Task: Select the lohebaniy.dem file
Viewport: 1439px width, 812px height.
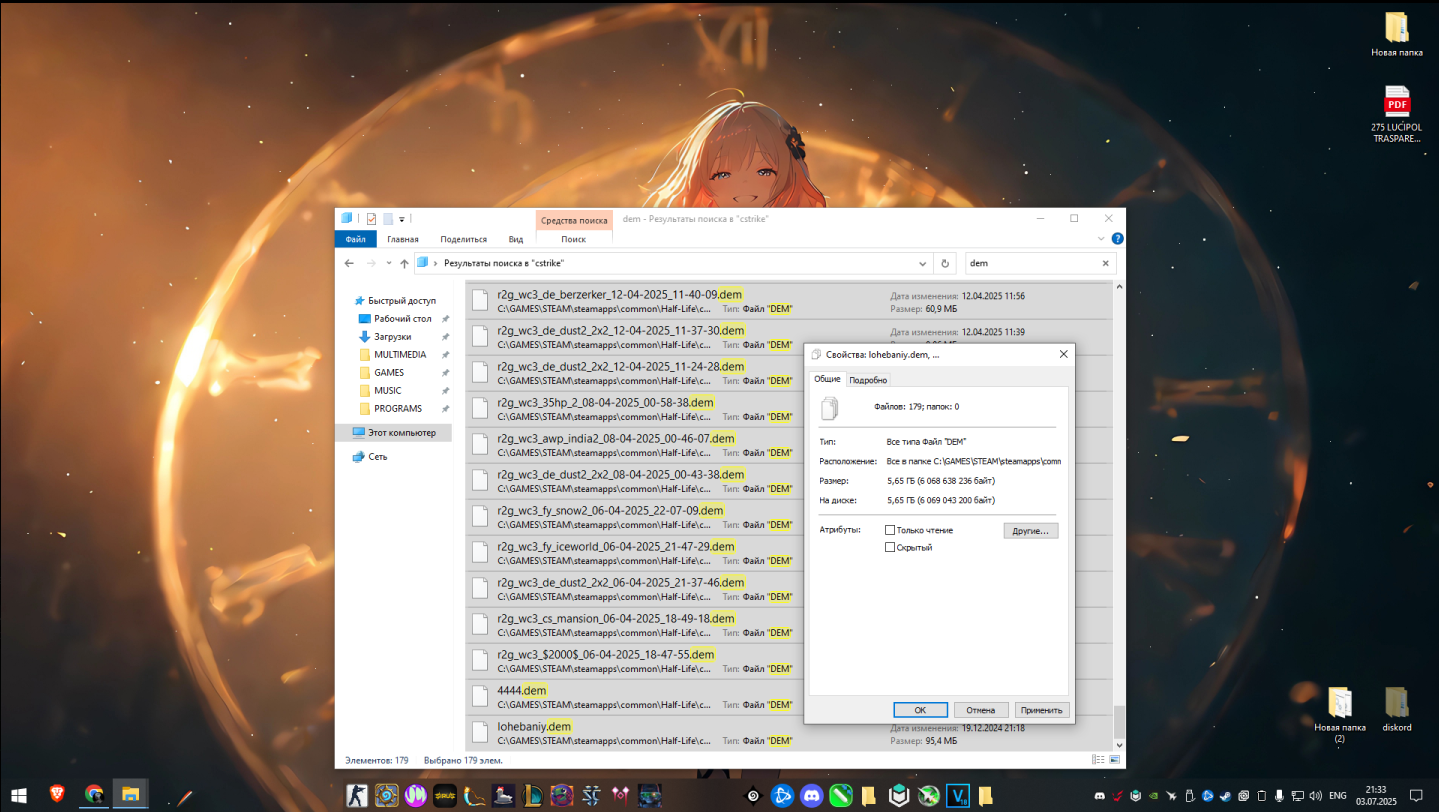Action: click(789, 733)
